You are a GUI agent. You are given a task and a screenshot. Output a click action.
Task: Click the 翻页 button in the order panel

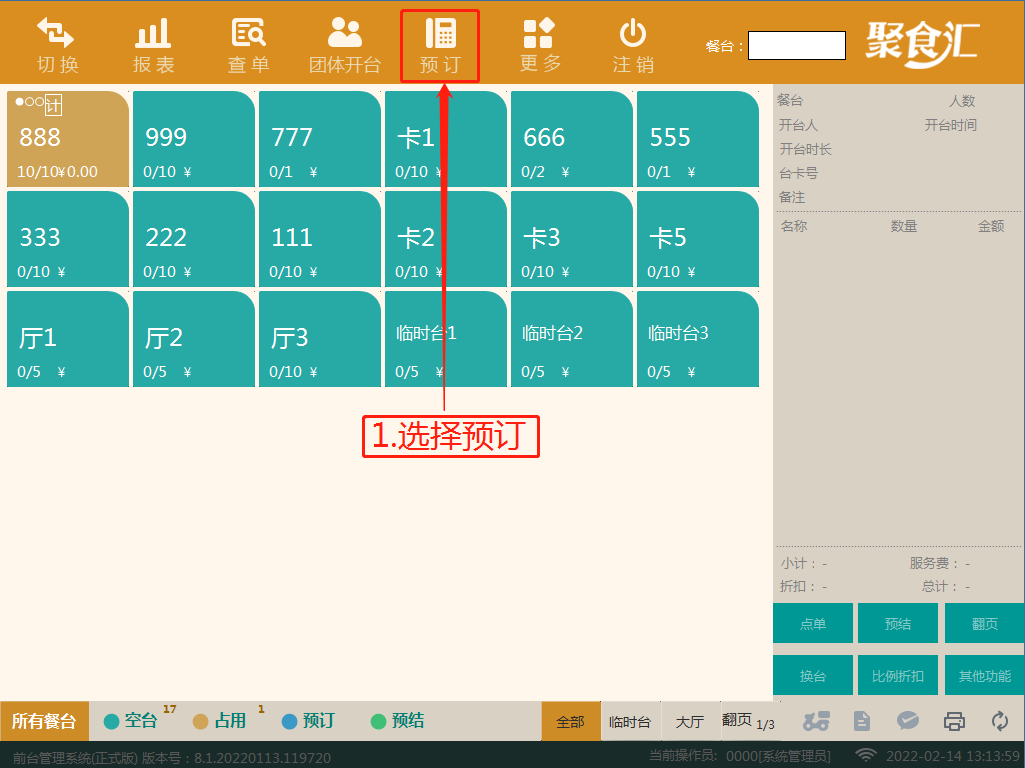tap(984, 624)
